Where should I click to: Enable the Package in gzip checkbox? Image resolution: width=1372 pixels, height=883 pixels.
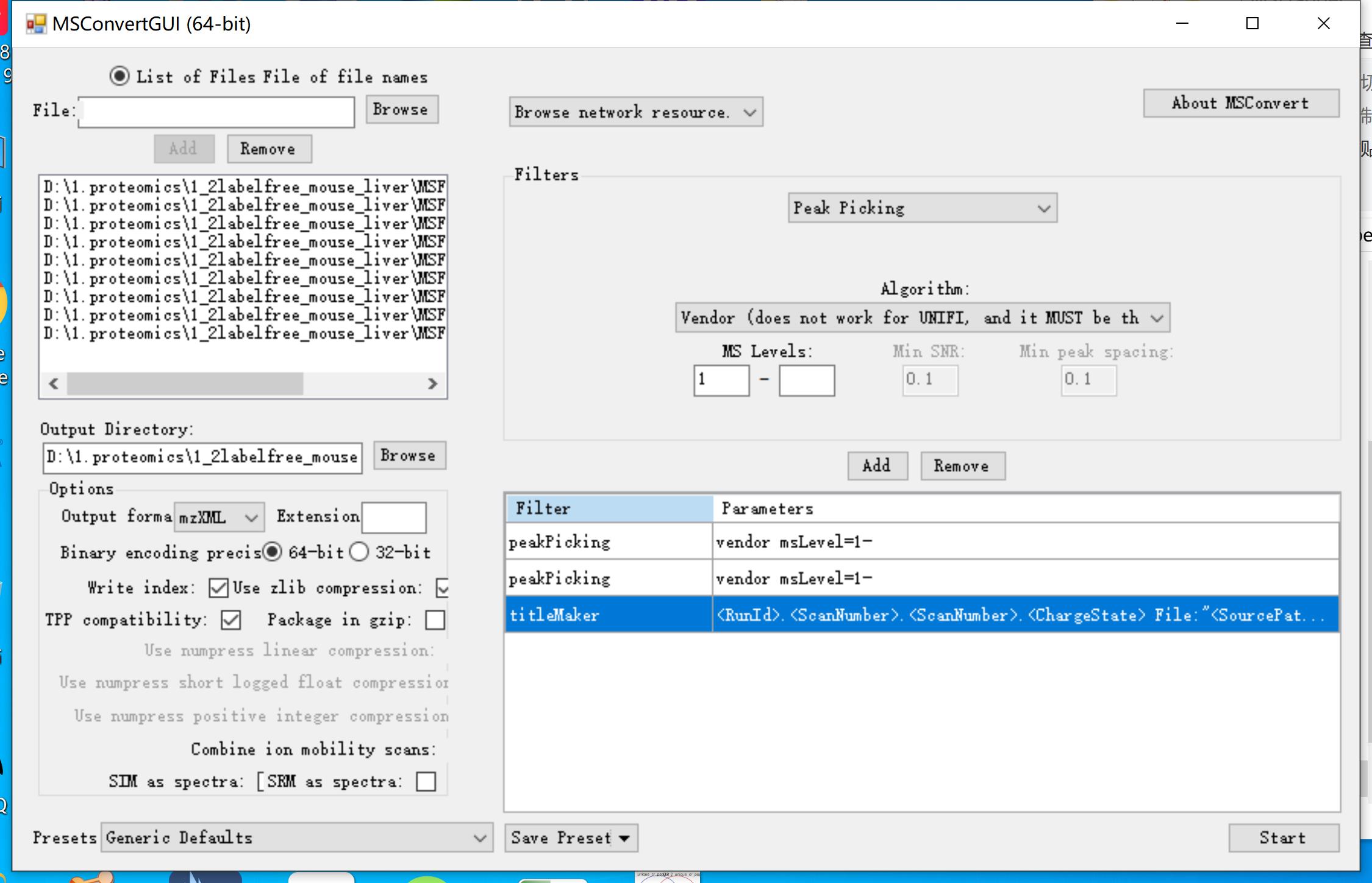point(434,620)
